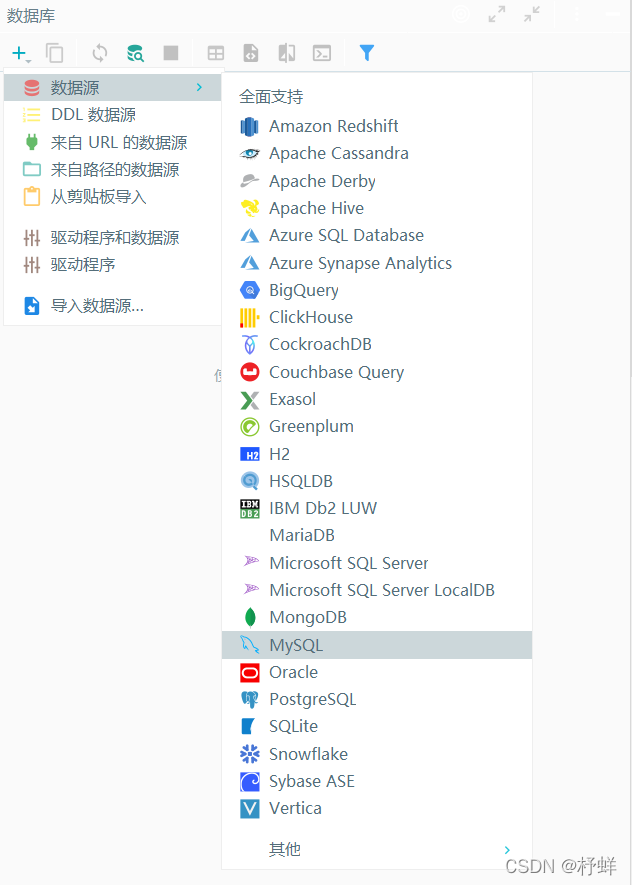This screenshot has height=885, width=632.
Task: Open 其他 data sources entry
Action: pyautogui.click(x=377, y=849)
